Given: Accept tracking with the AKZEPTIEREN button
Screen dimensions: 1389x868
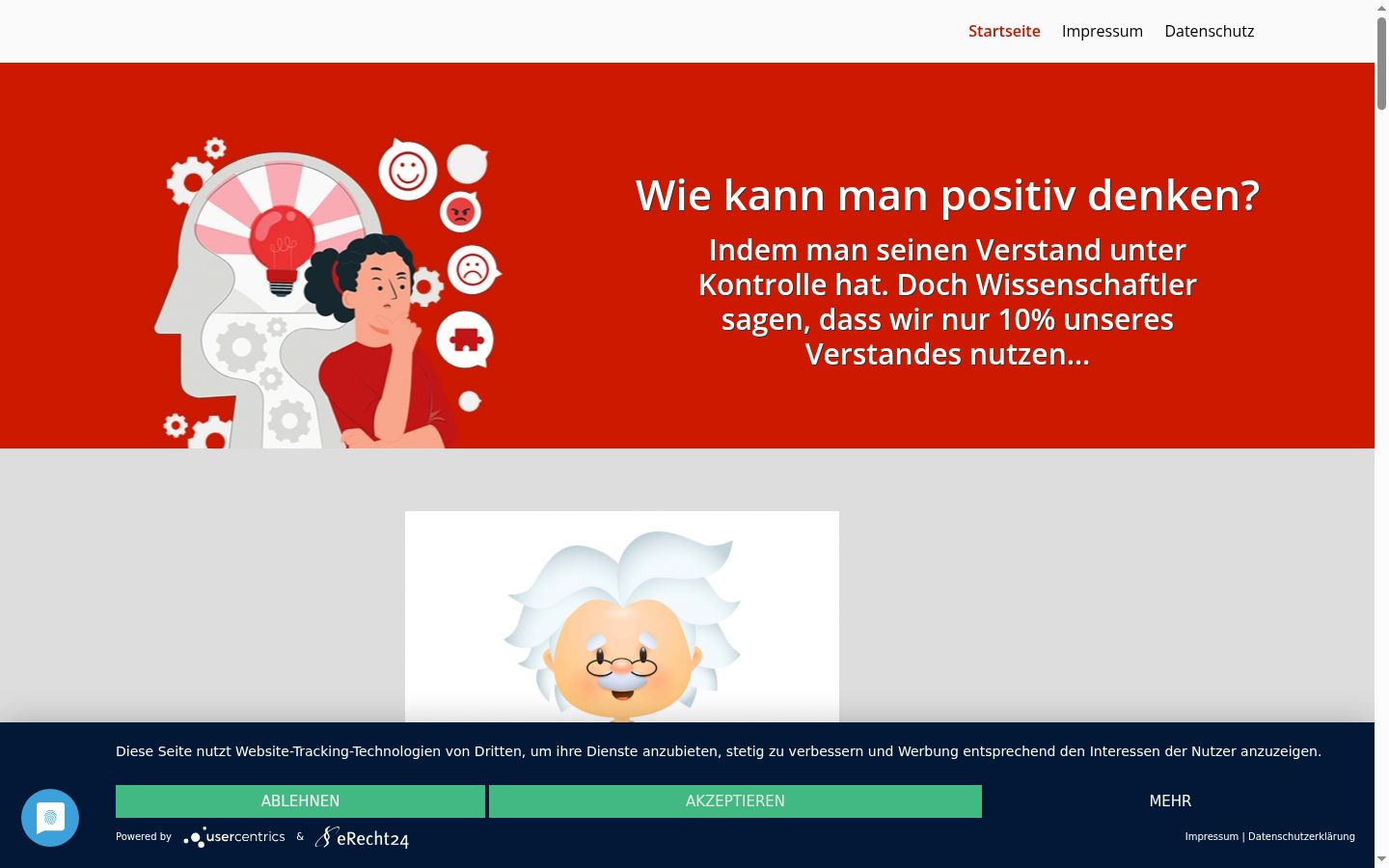Looking at the screenshot, I should (735, 801).
